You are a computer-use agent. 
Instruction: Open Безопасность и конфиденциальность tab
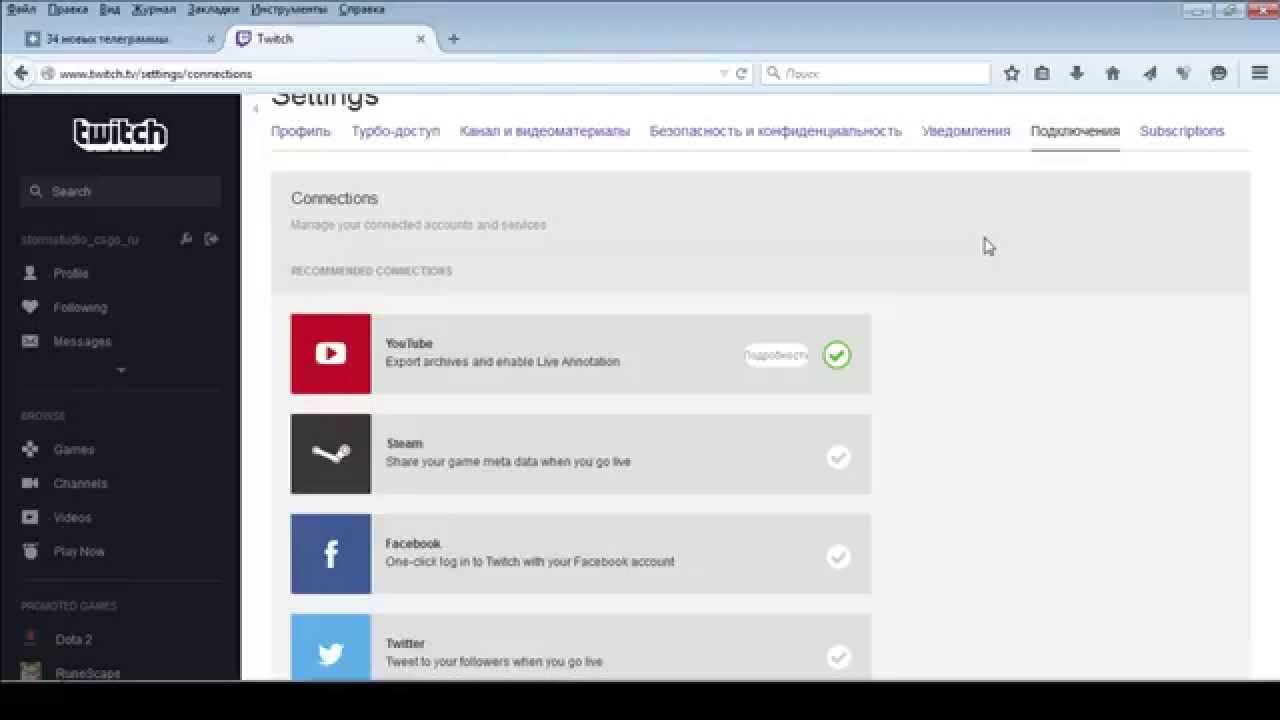(776, 131)
